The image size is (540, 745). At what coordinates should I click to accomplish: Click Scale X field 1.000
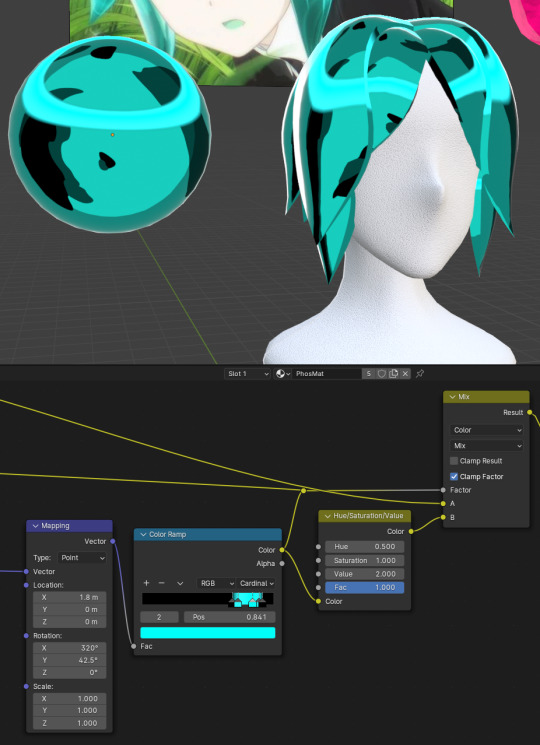tap(69, 699)
